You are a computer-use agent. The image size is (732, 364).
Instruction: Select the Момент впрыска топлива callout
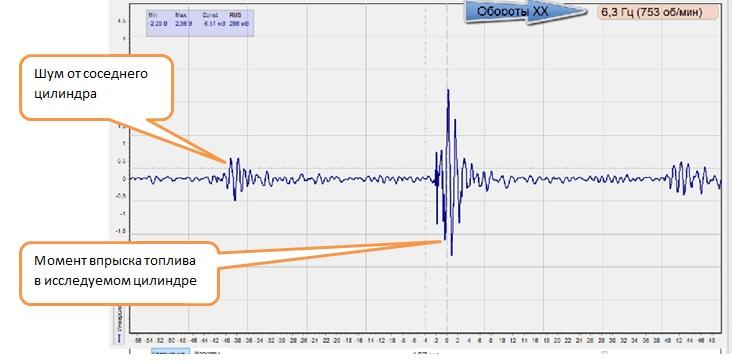click(x=119, y=273)
